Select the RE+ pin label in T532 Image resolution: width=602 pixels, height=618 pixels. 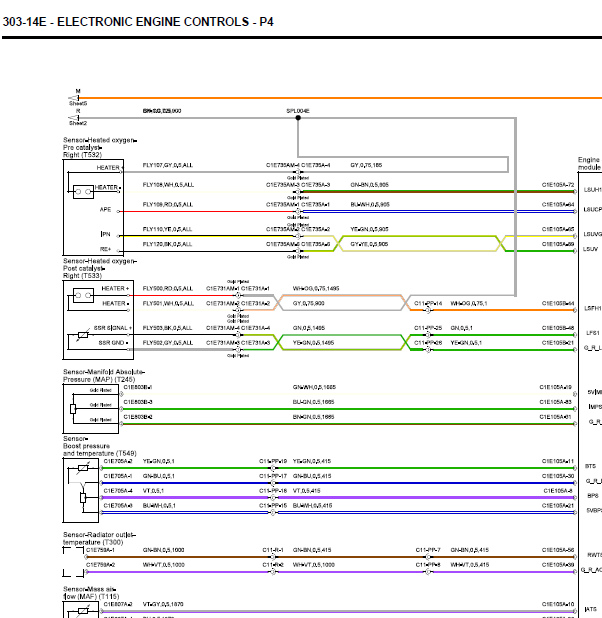105,249
